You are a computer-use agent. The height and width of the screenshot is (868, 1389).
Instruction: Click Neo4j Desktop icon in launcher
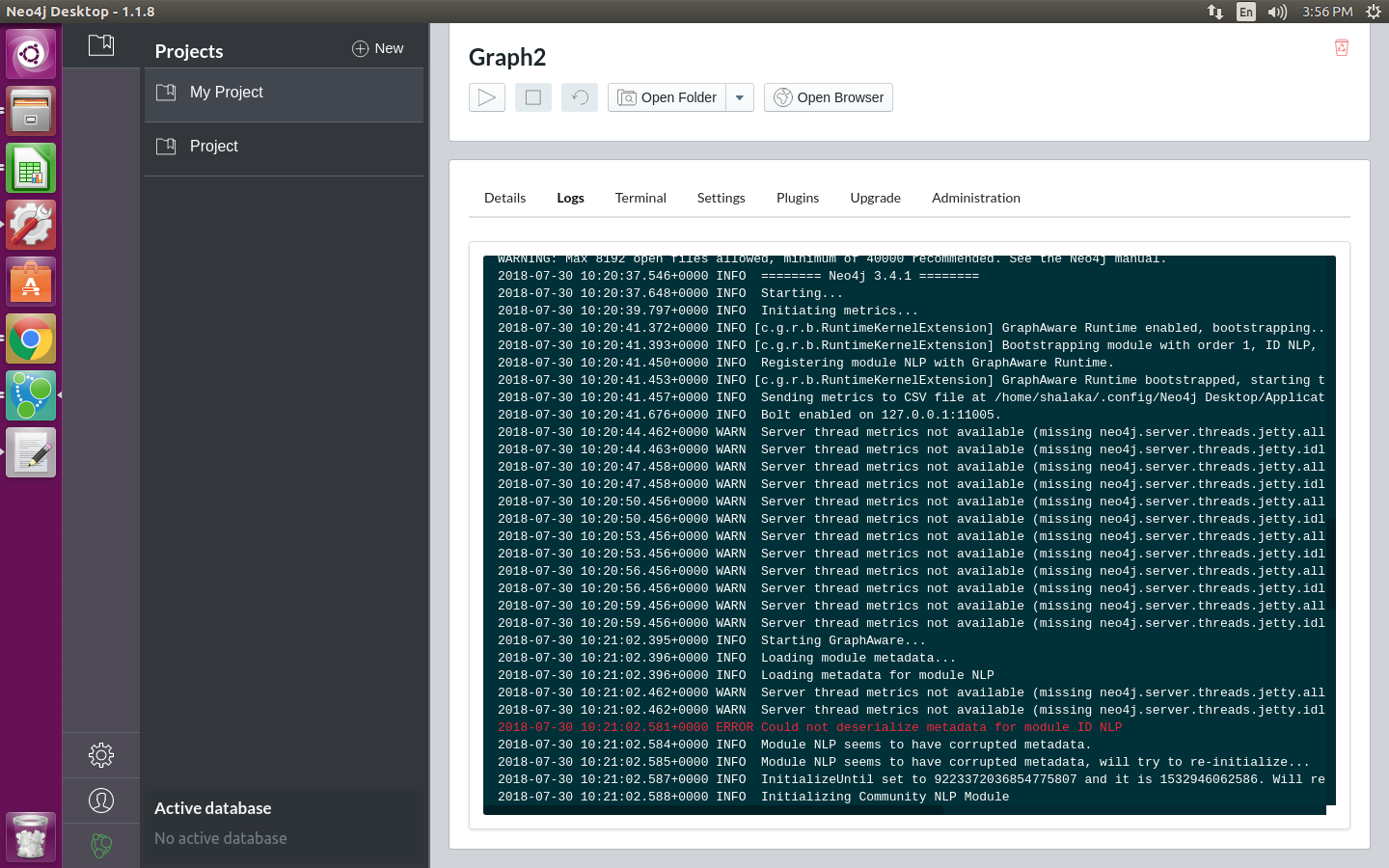31,395
